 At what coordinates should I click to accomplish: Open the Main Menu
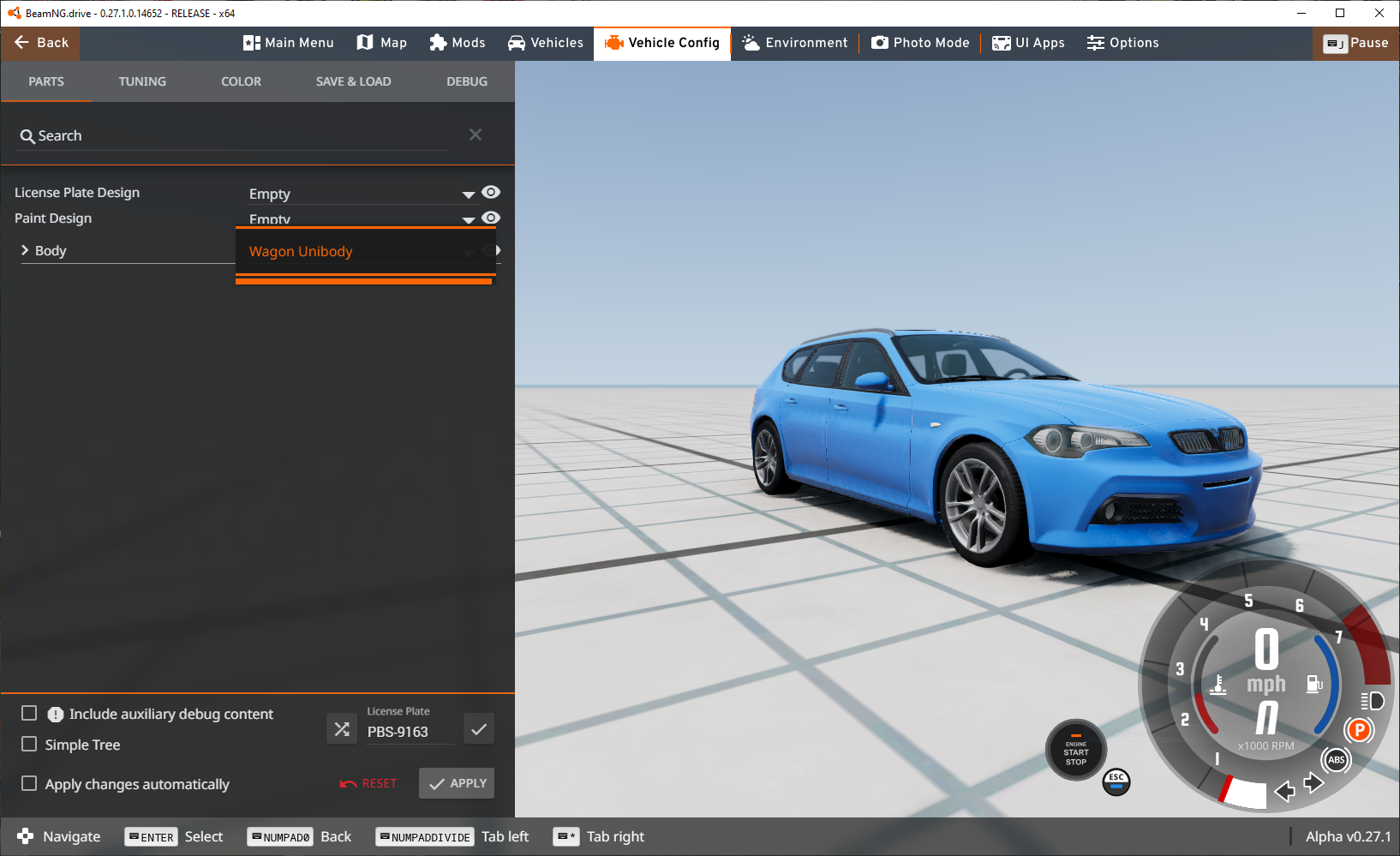pos(288,43)
